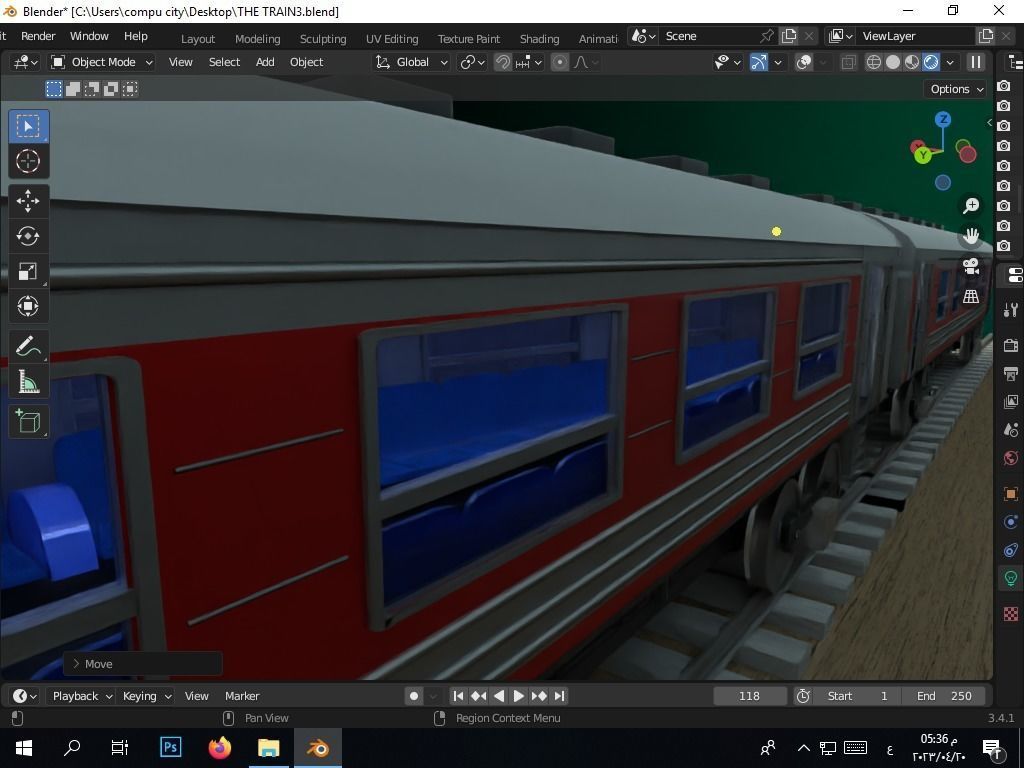The width and height of the screenshot is (1024, 768).
Task: Open the pivot point dropdown
Action: (x=473, y=62)
